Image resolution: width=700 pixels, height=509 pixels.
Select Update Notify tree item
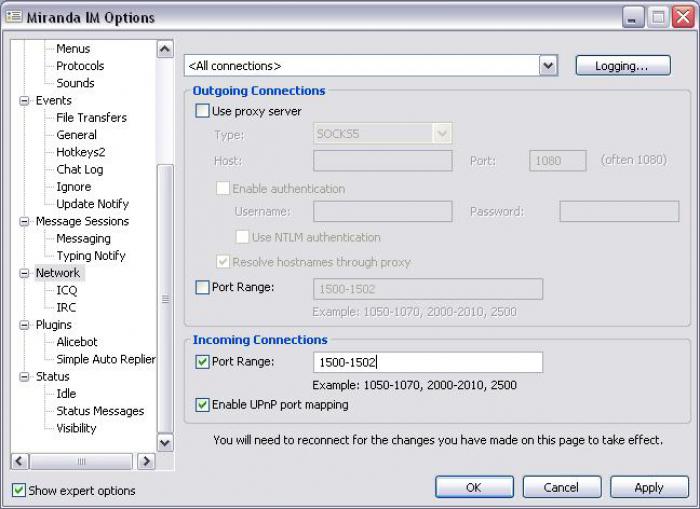[x=92, y=204]
